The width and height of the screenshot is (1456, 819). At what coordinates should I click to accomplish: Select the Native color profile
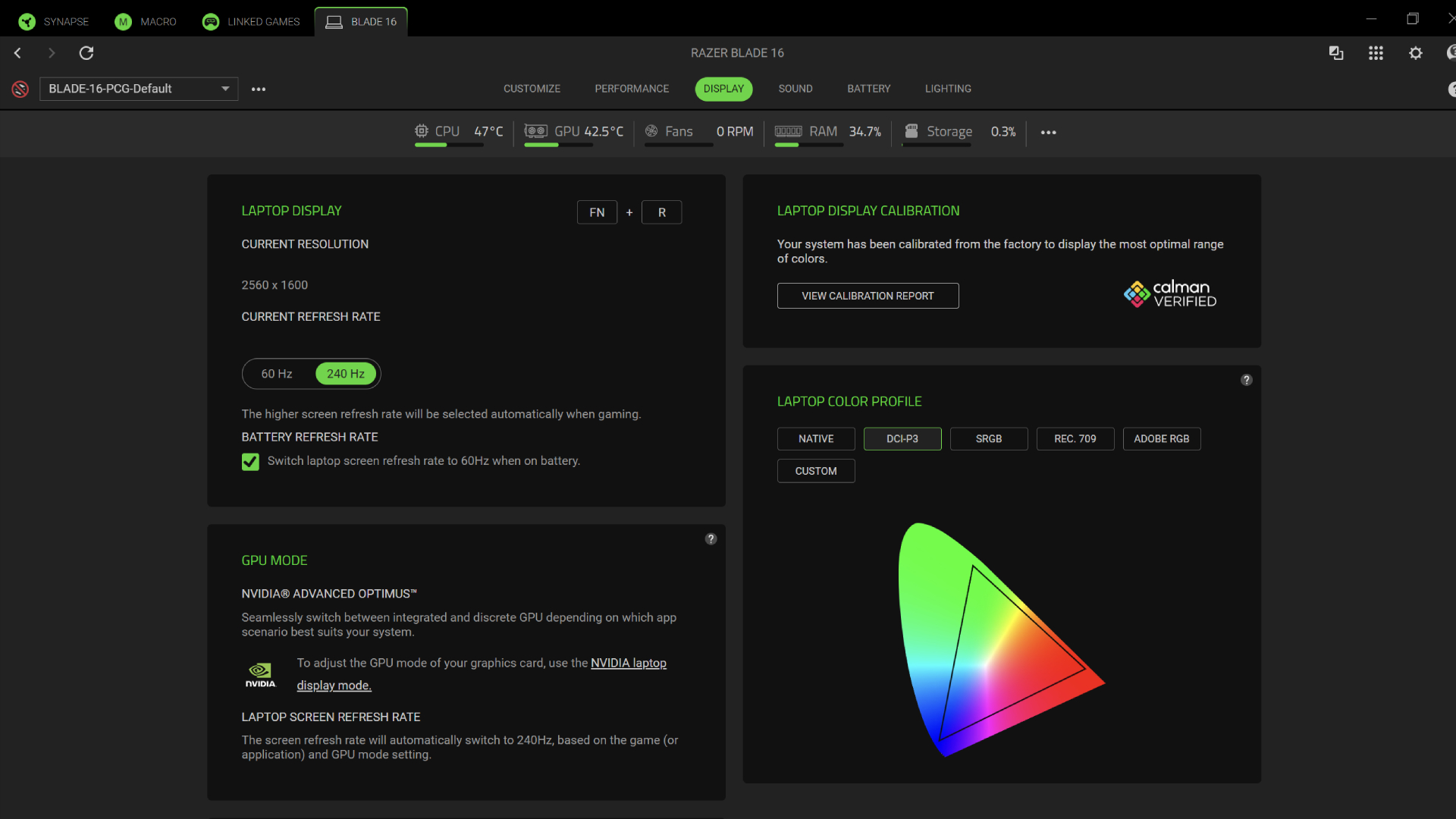pos(816,439)
